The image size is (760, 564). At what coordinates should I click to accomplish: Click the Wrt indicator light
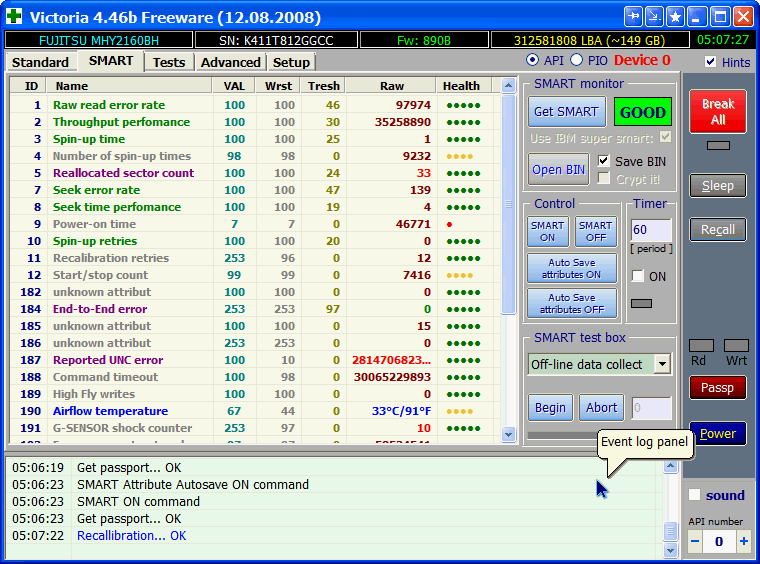tap(736, 345)
